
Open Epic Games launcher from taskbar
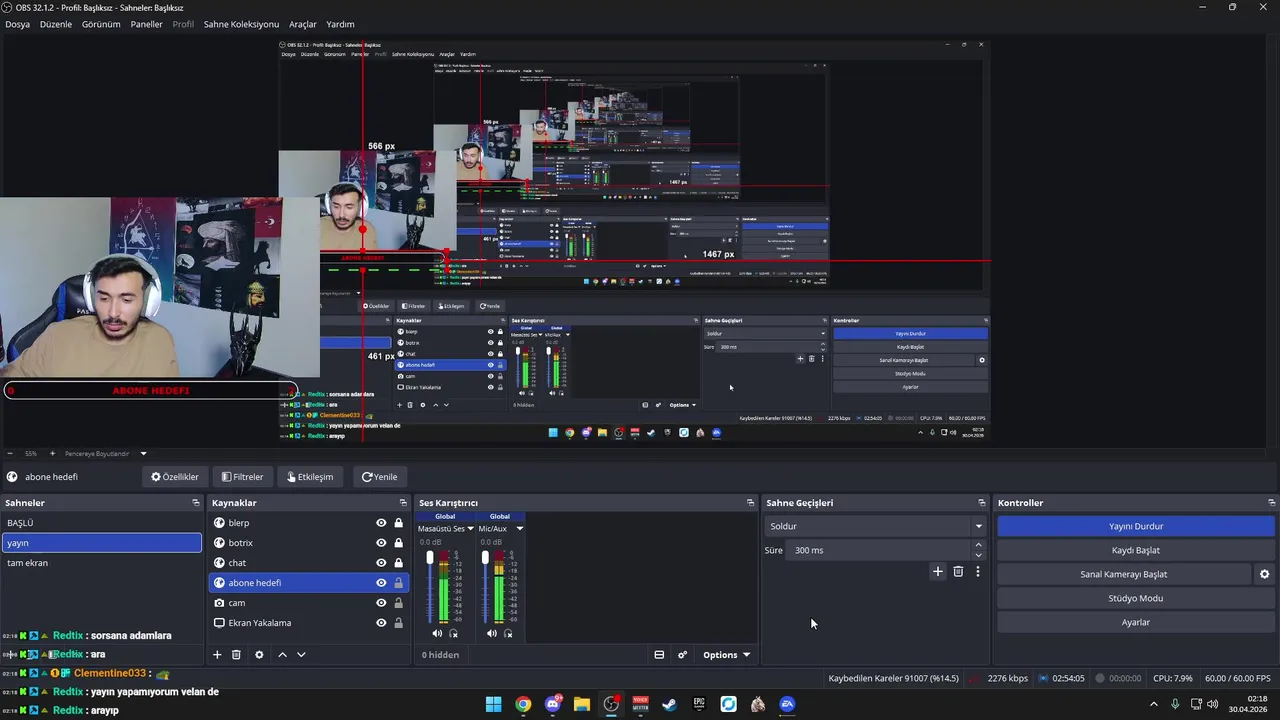point(699,704)
